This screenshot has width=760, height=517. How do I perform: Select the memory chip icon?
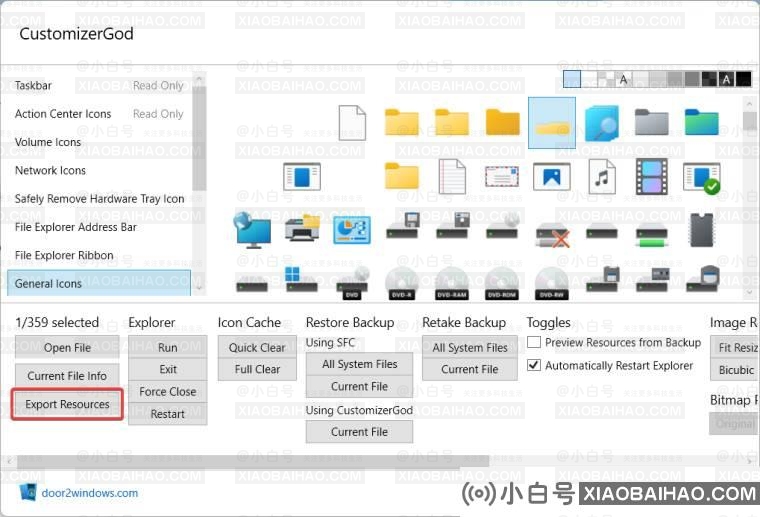(x=701, y=230)
